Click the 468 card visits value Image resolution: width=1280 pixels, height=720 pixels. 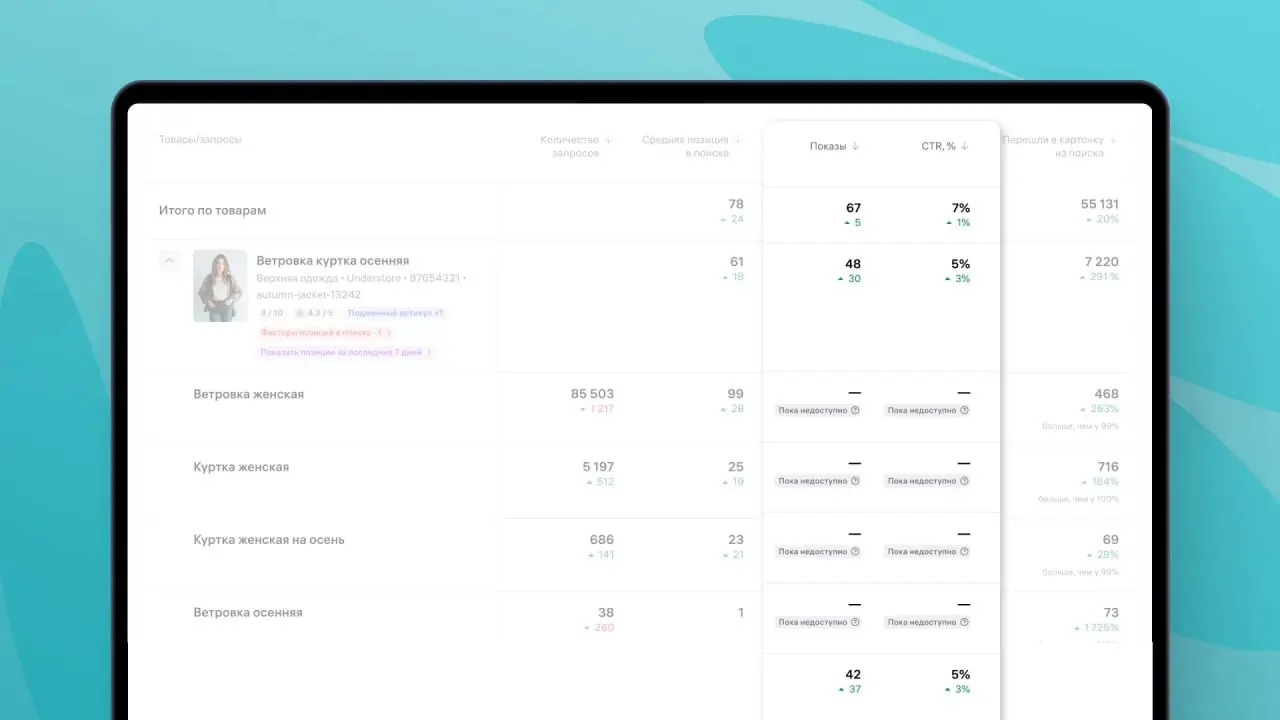1107,394
